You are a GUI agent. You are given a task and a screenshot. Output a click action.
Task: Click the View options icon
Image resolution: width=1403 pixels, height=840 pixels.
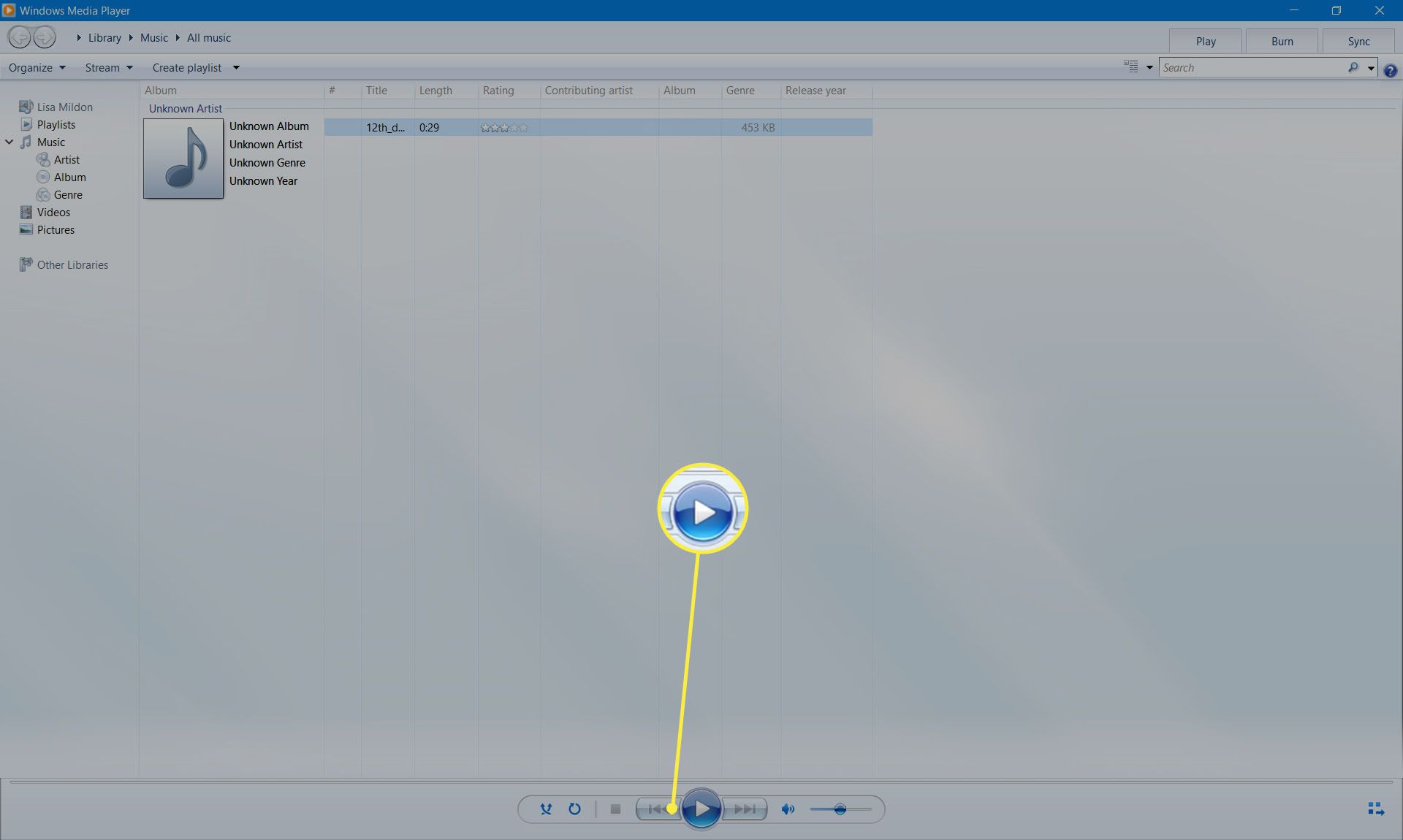(x=1131, y=67)
